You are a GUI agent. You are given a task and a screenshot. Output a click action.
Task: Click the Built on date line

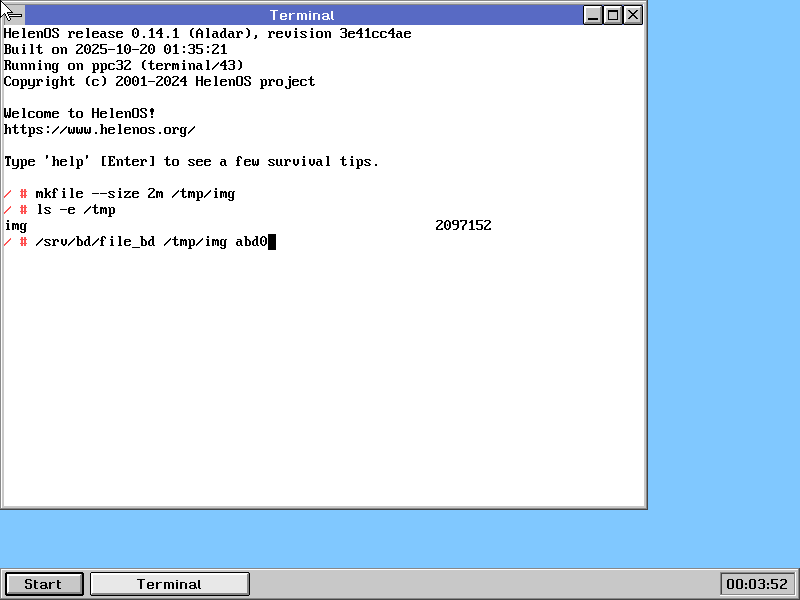point(115,50)
